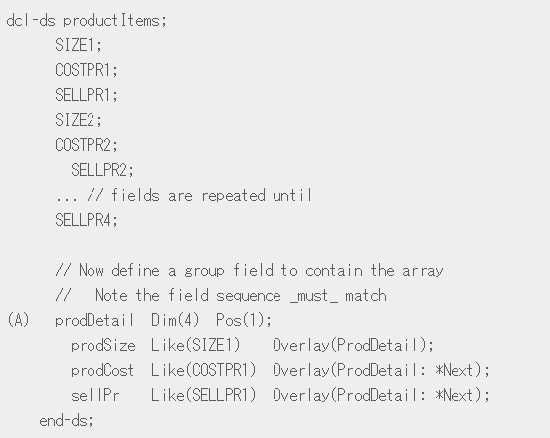Screen dimensions: 550x438
Task: Click Like(SIZE1) keyword text
Action: (x=196, y=345)
